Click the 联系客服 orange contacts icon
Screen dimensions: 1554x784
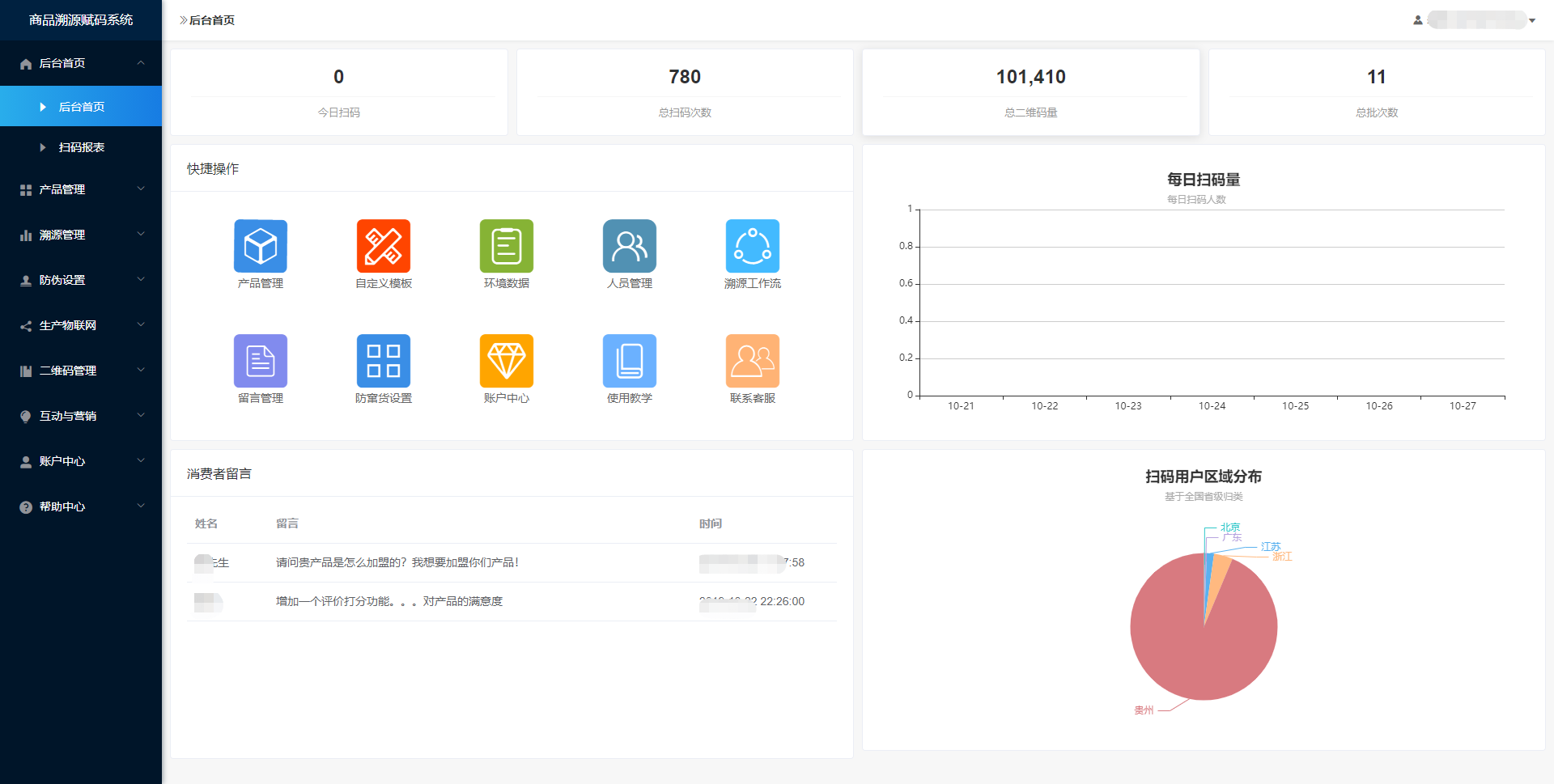[x=752, y=361]
